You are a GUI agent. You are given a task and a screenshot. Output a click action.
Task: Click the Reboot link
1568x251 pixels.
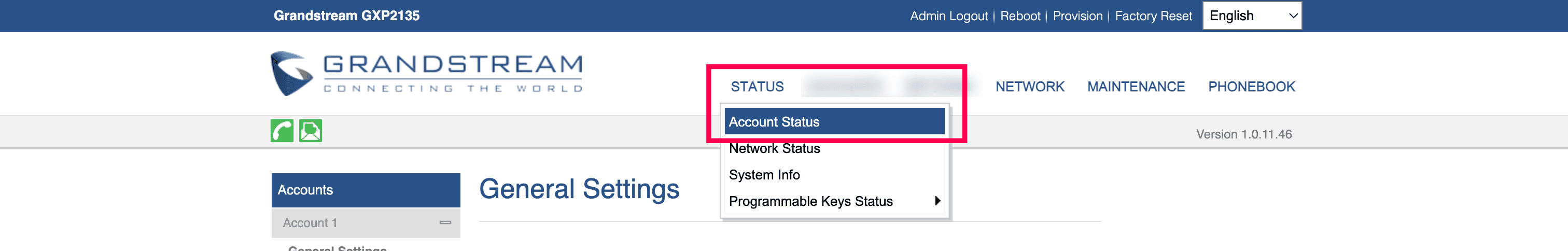(x=1020, y=16)
